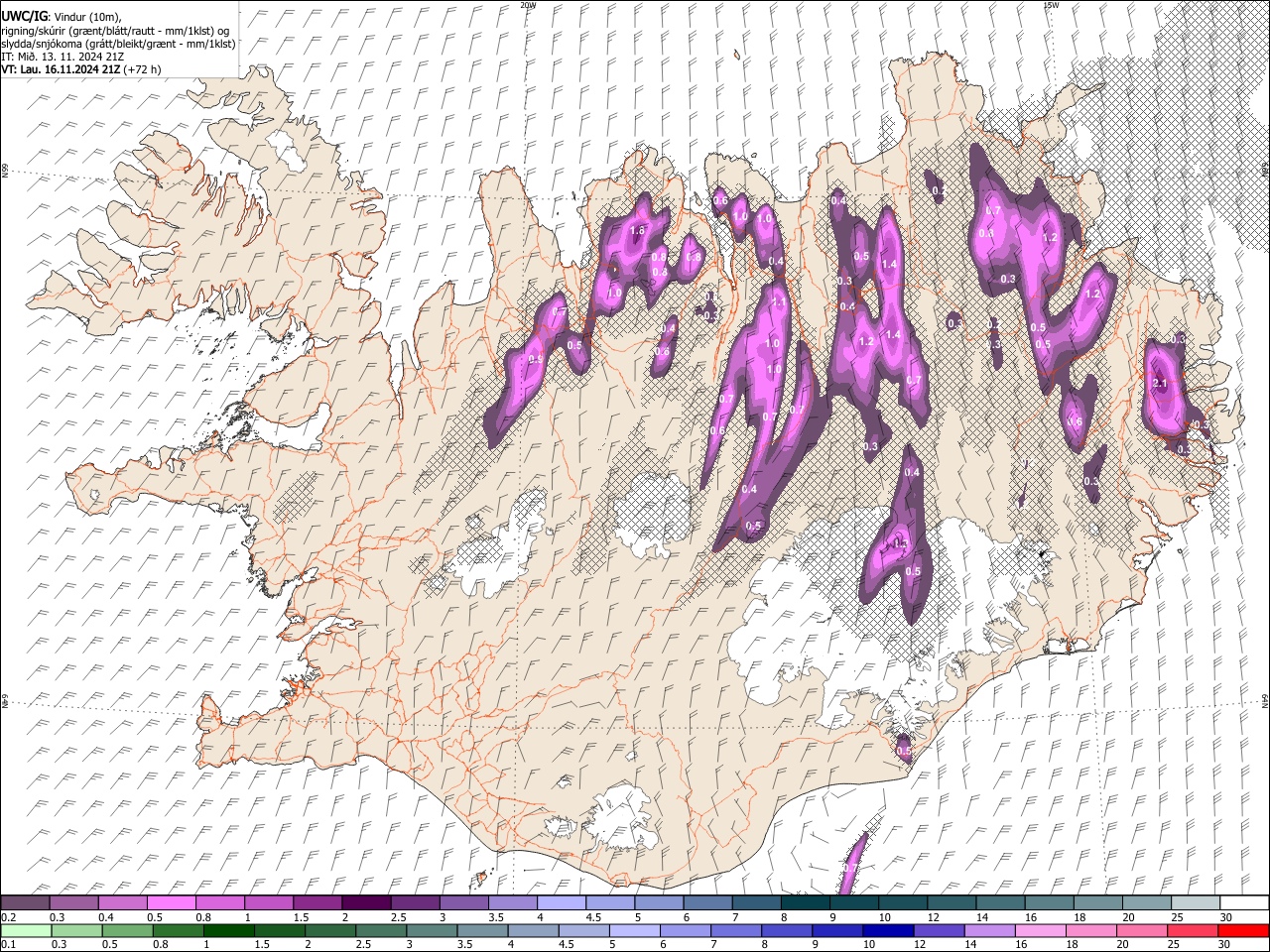This screenshot has height=952, width=1270.
Task: Click the 2.1 snowfall value in the eastern fjords
Action: pos(1161,383)
